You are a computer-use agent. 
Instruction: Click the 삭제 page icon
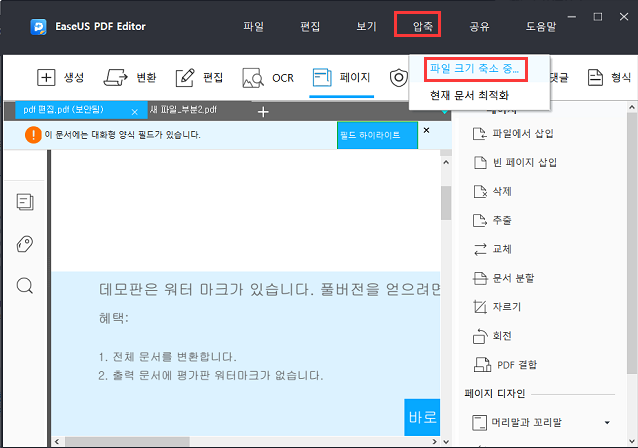tap(480, 191)
